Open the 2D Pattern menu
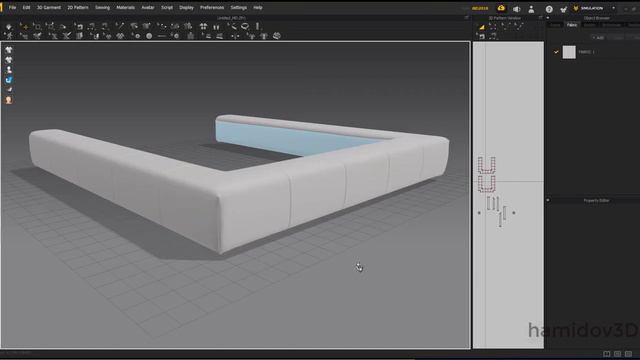The height and width of the screenshot is (360, 640). point(78,7)
